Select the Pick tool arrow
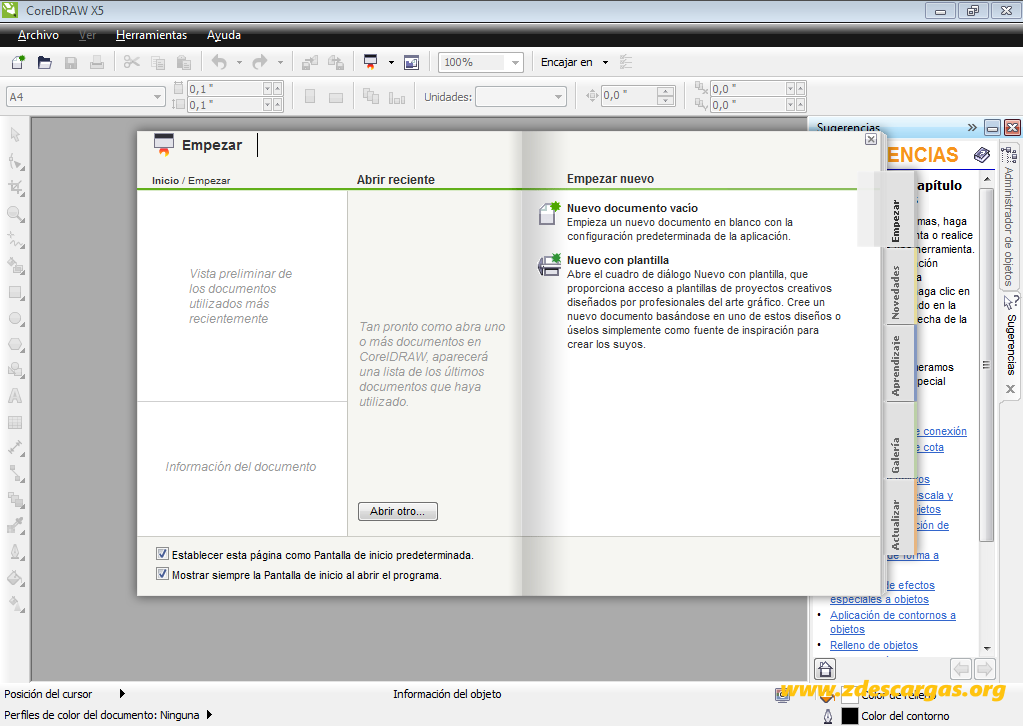Viewport: 1023px width, 726px height. (x=16, y=135)
